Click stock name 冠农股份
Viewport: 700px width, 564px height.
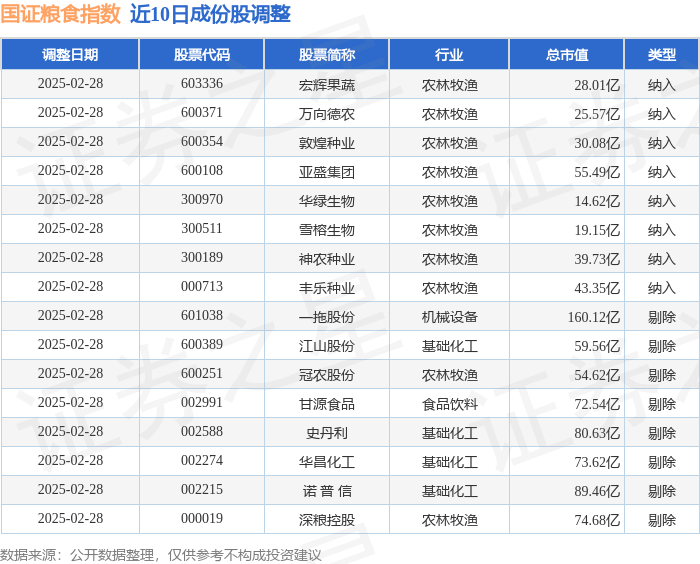click(x=327, y=375)
